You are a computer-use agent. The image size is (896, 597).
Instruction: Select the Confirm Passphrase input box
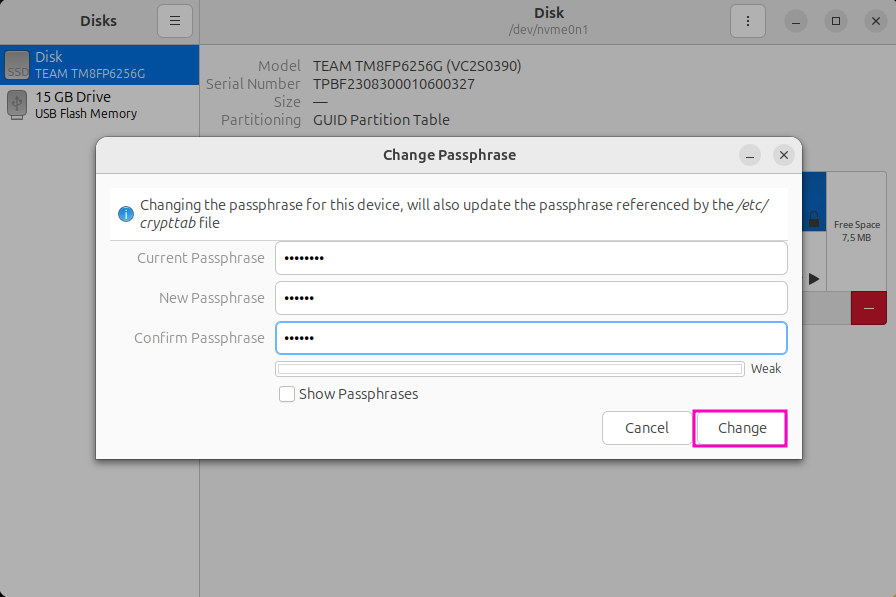(531, 338)
